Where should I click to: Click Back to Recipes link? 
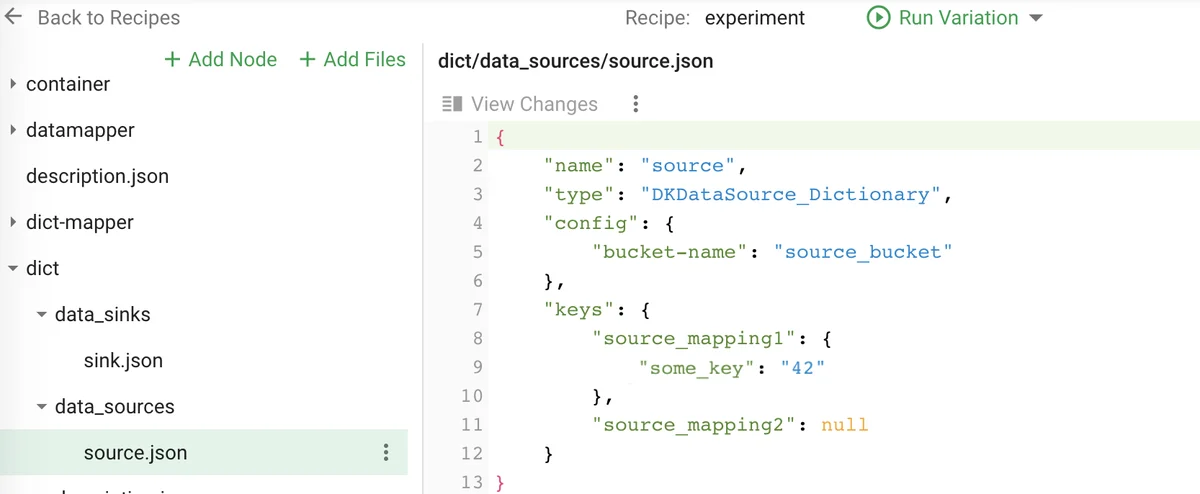pyautogui.click(x=108, y=18)
